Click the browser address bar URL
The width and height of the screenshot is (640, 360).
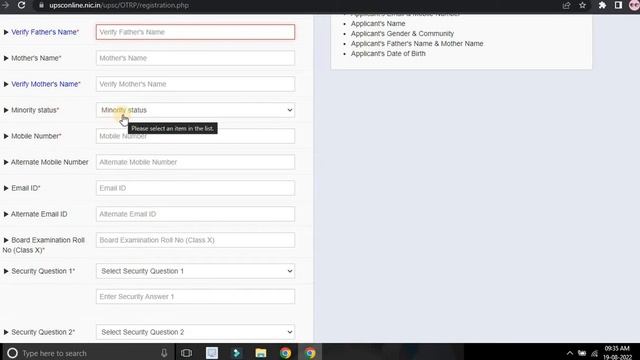(x=119, y=5)
